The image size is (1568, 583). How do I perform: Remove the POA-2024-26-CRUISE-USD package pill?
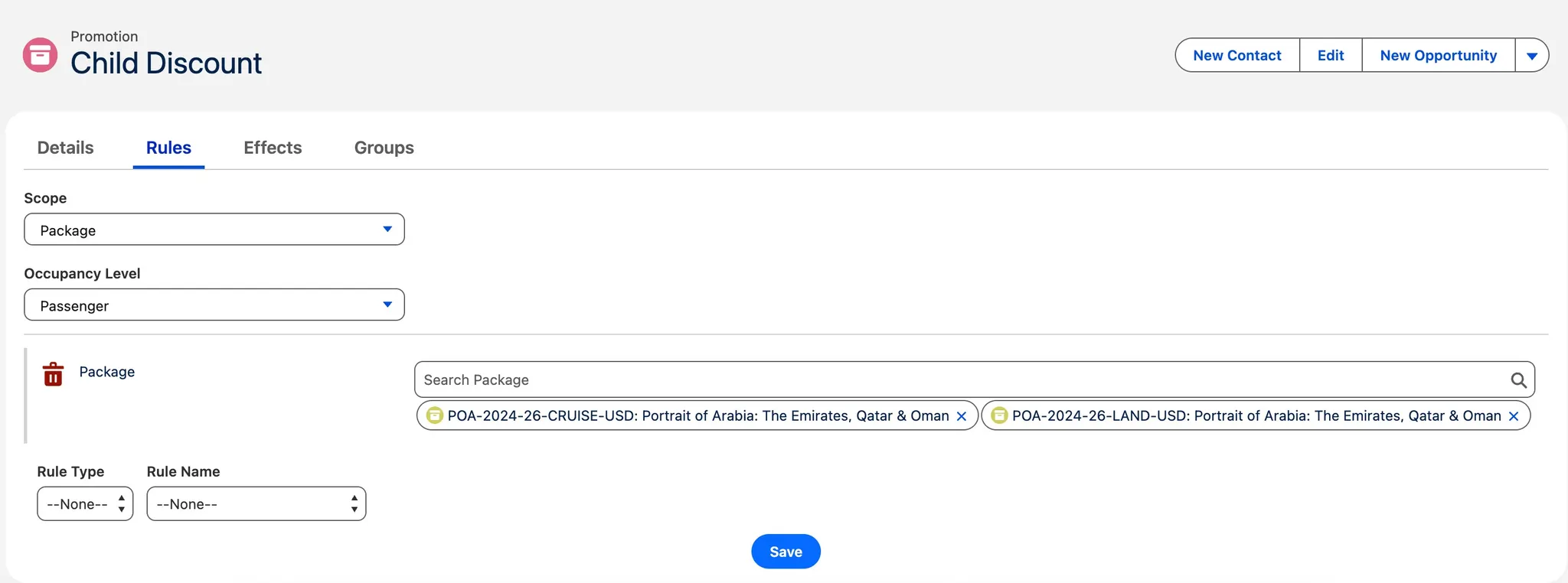click(962, 416)
